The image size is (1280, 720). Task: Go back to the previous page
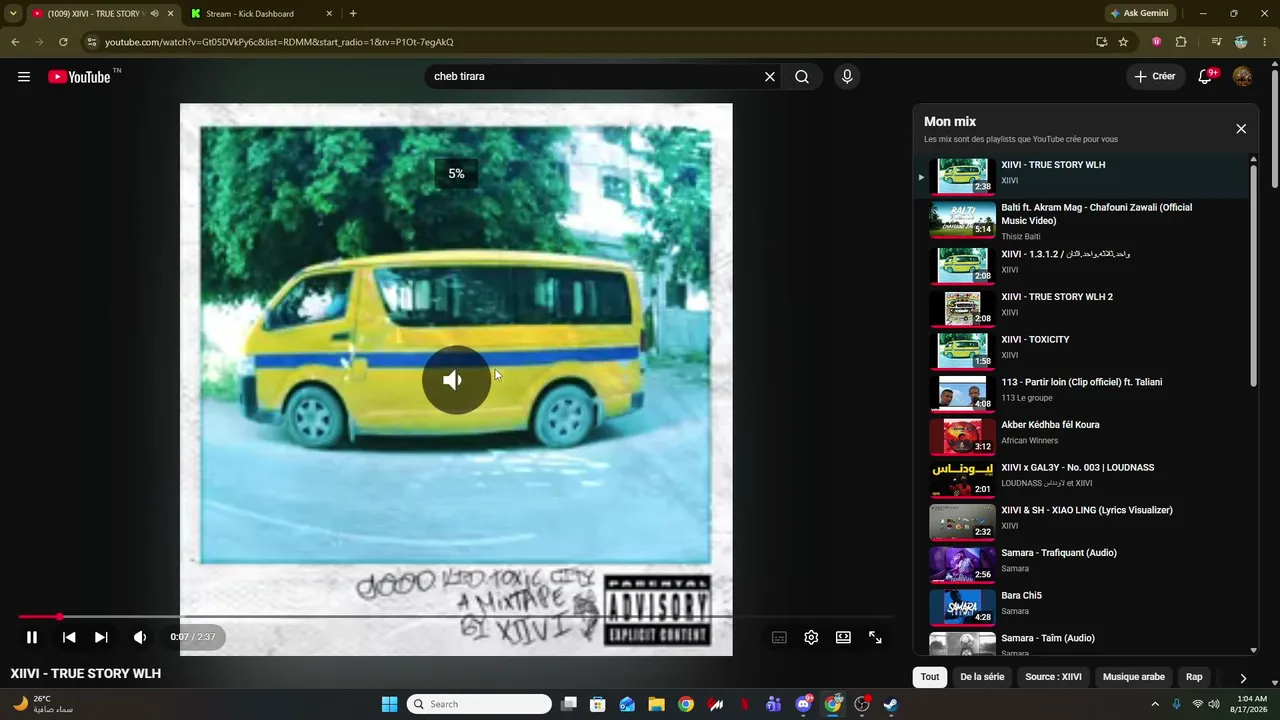click(15, 42)
